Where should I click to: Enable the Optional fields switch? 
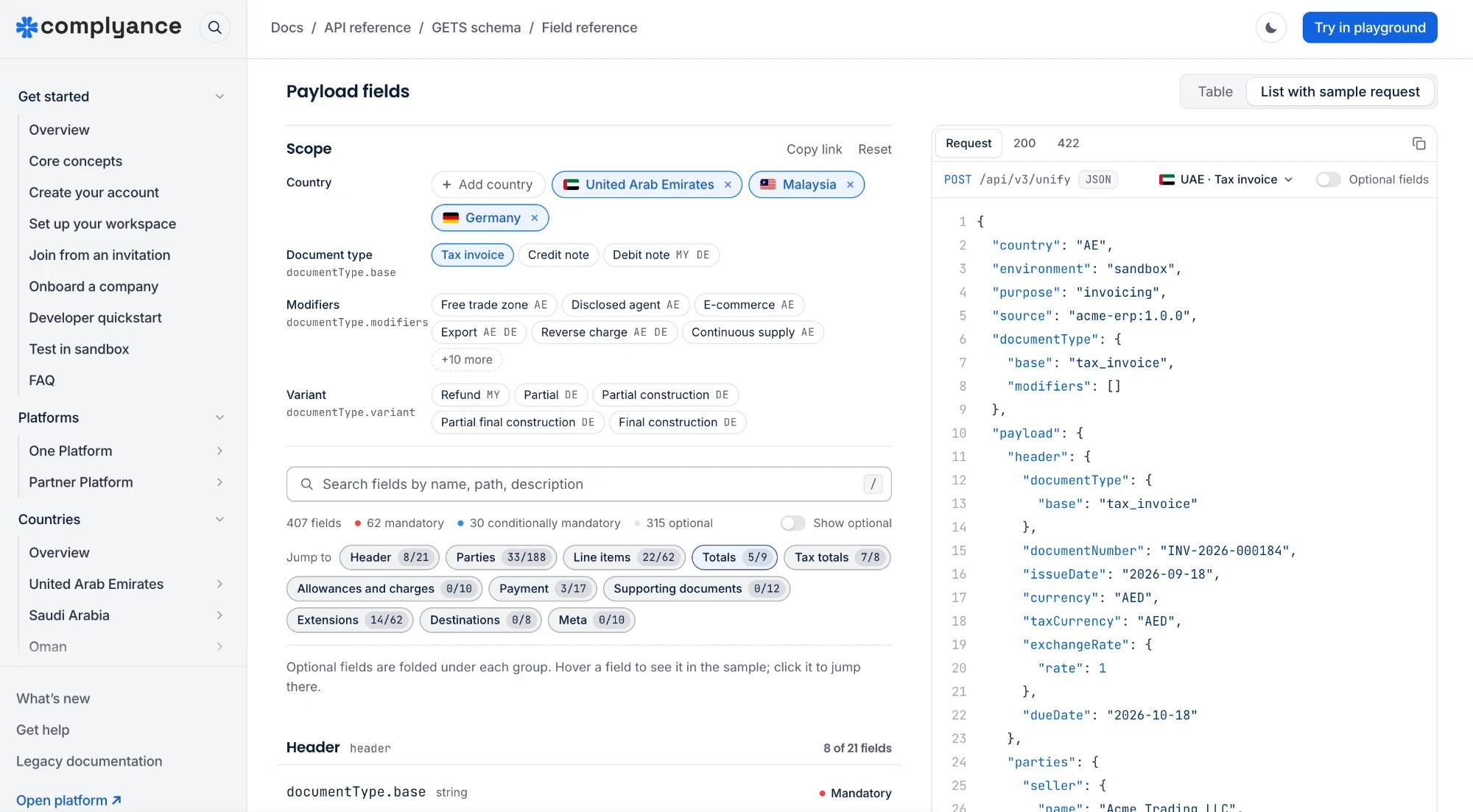[x=1328, y=180]
